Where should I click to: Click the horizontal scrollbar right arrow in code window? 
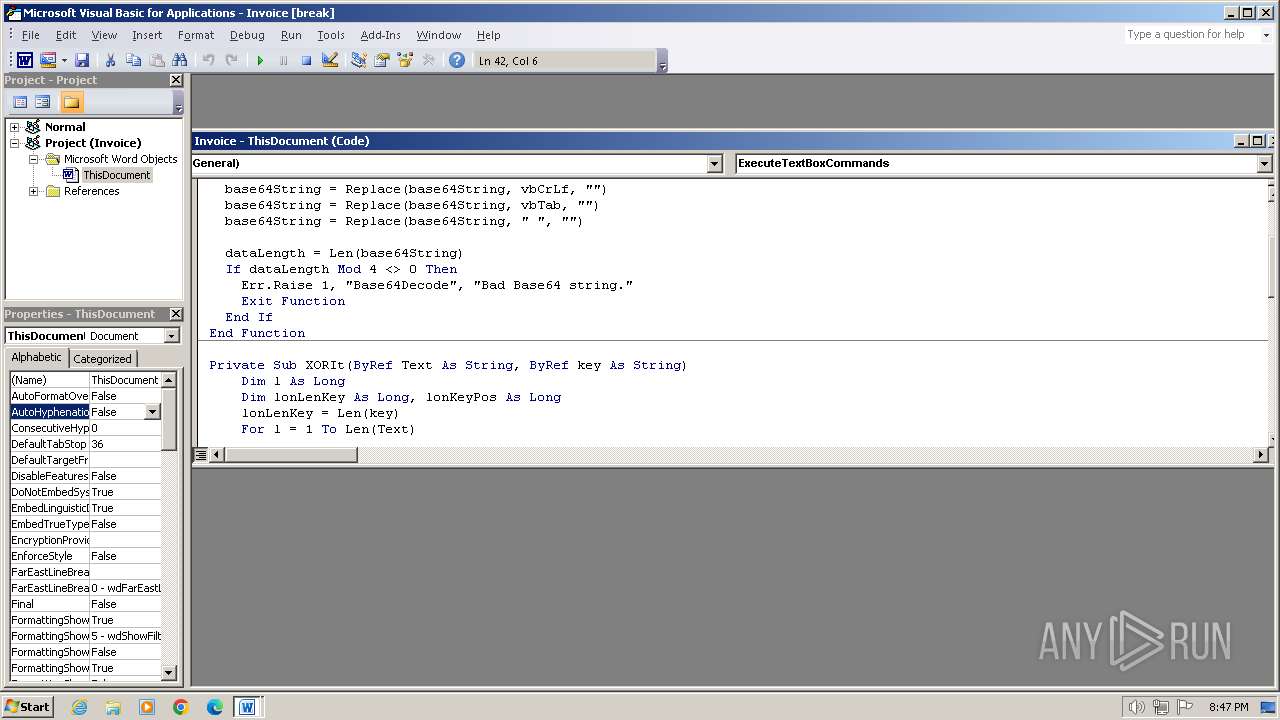pos(1260,455)
